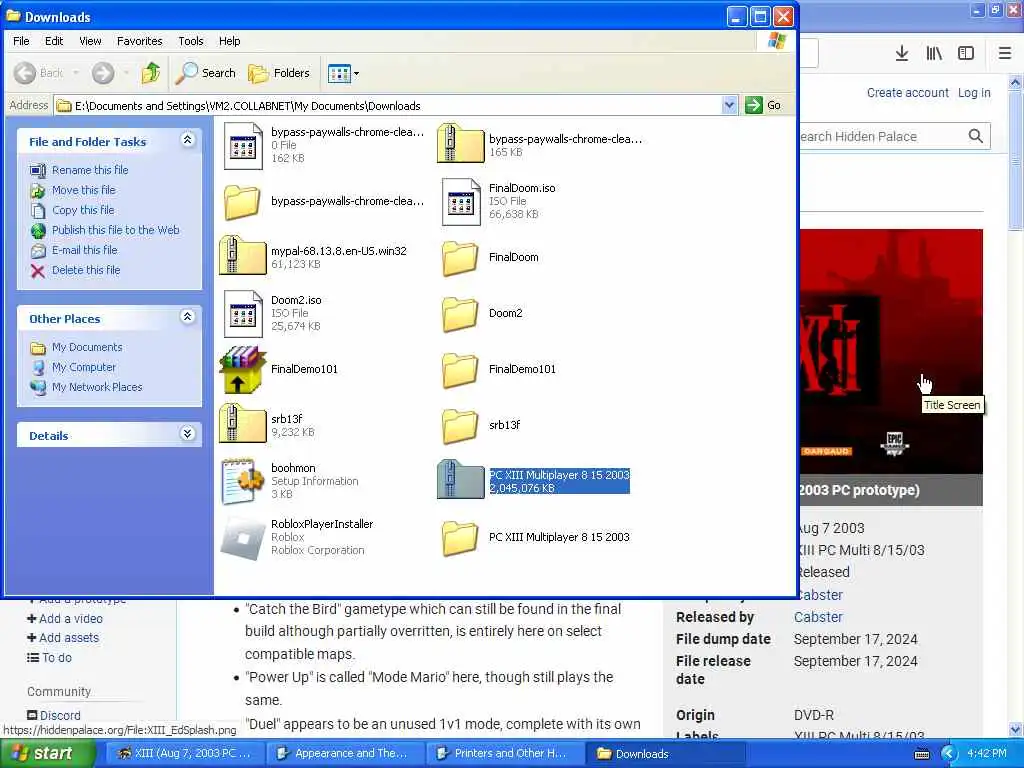
Task: Open the Favorites menu
Action: point(140,40)
